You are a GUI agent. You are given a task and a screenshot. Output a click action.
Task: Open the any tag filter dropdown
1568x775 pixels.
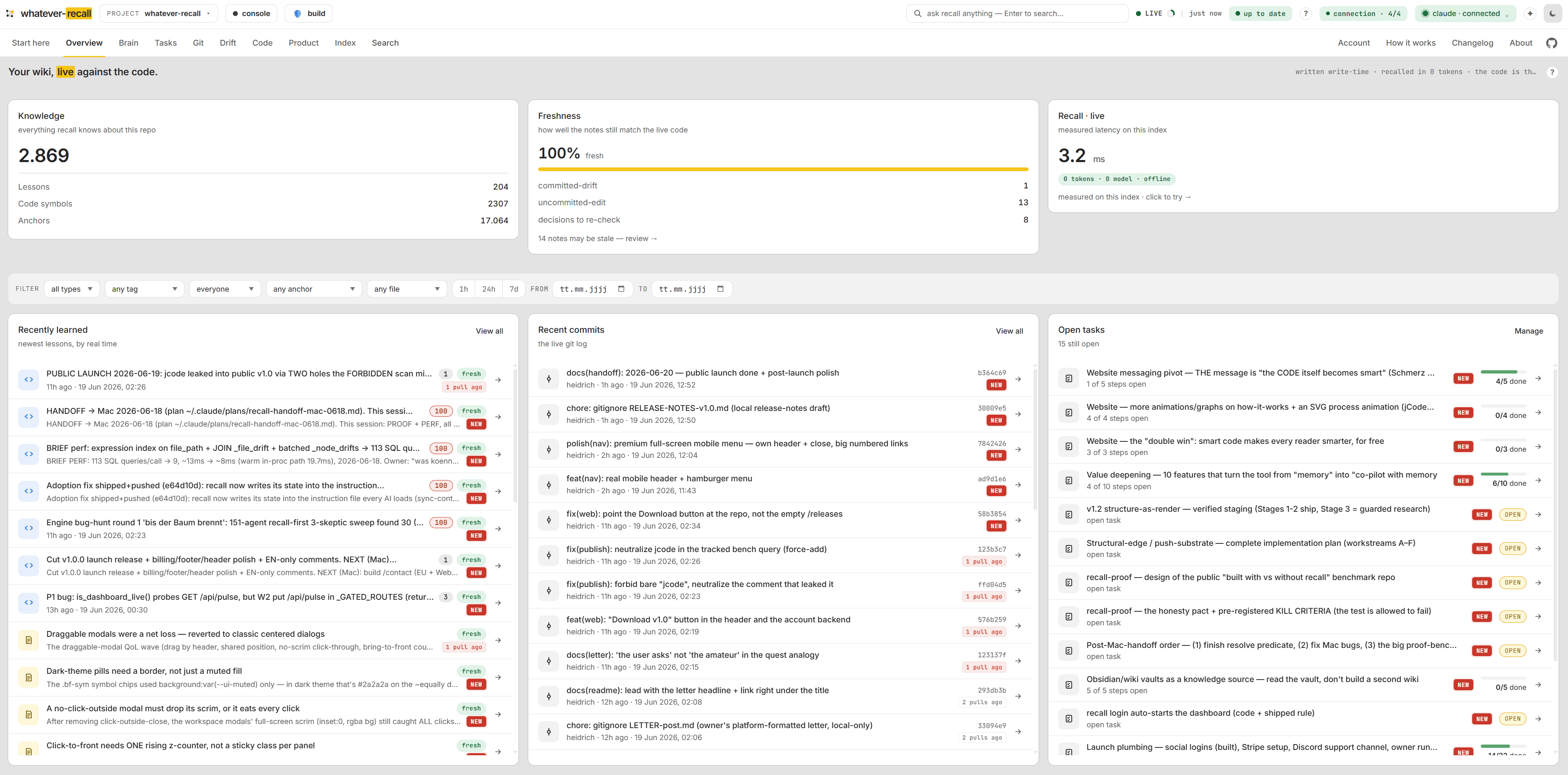pos(144,289)
